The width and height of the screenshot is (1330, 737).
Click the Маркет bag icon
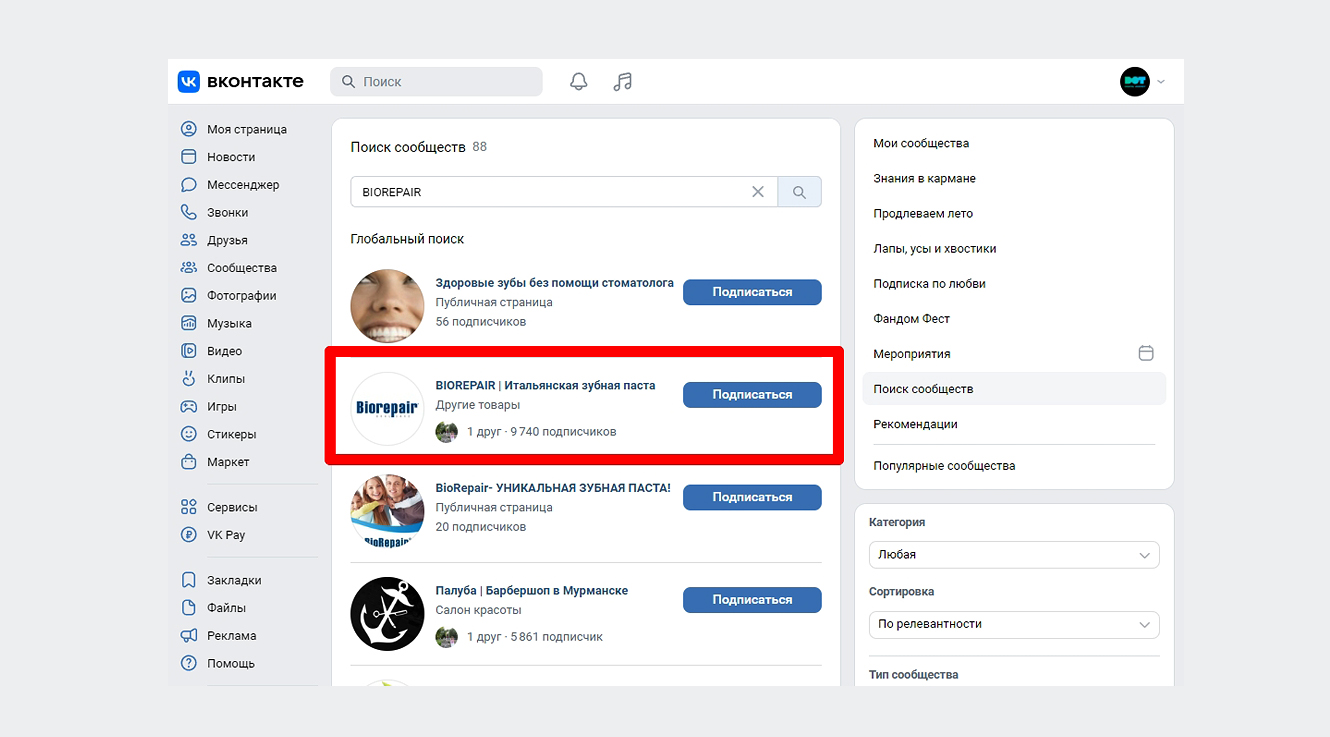188,462
